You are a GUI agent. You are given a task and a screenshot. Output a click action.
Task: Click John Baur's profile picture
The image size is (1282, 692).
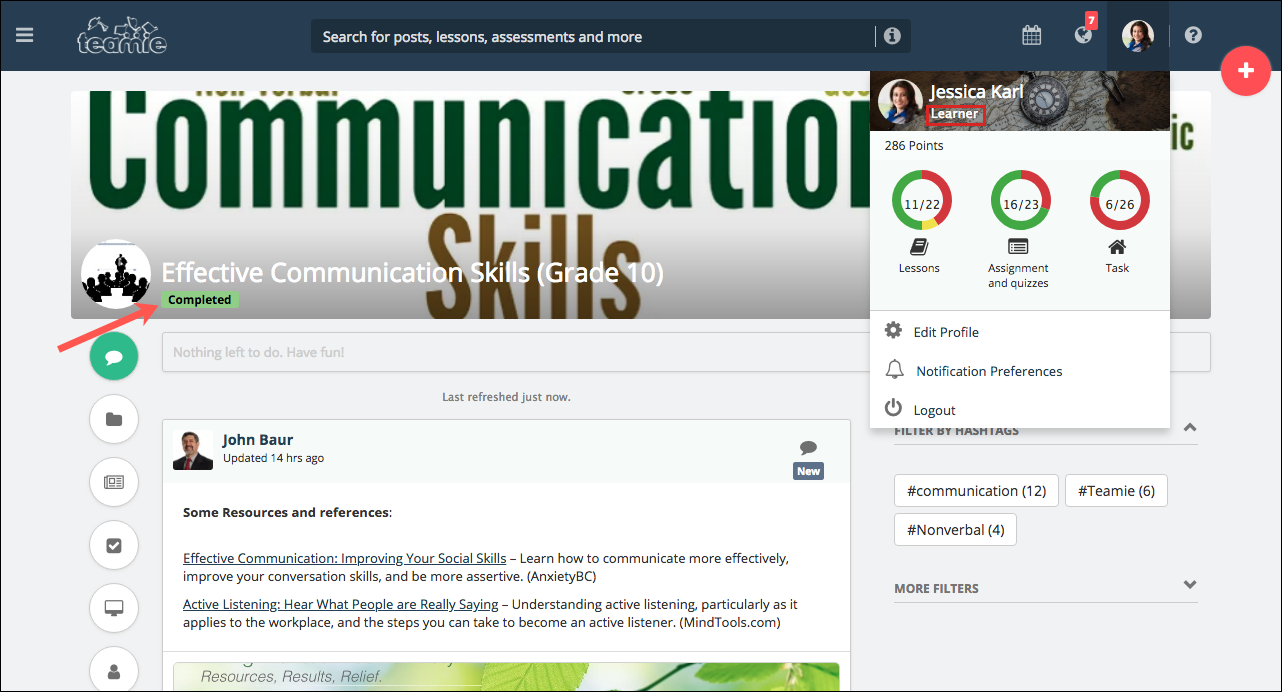193,450
